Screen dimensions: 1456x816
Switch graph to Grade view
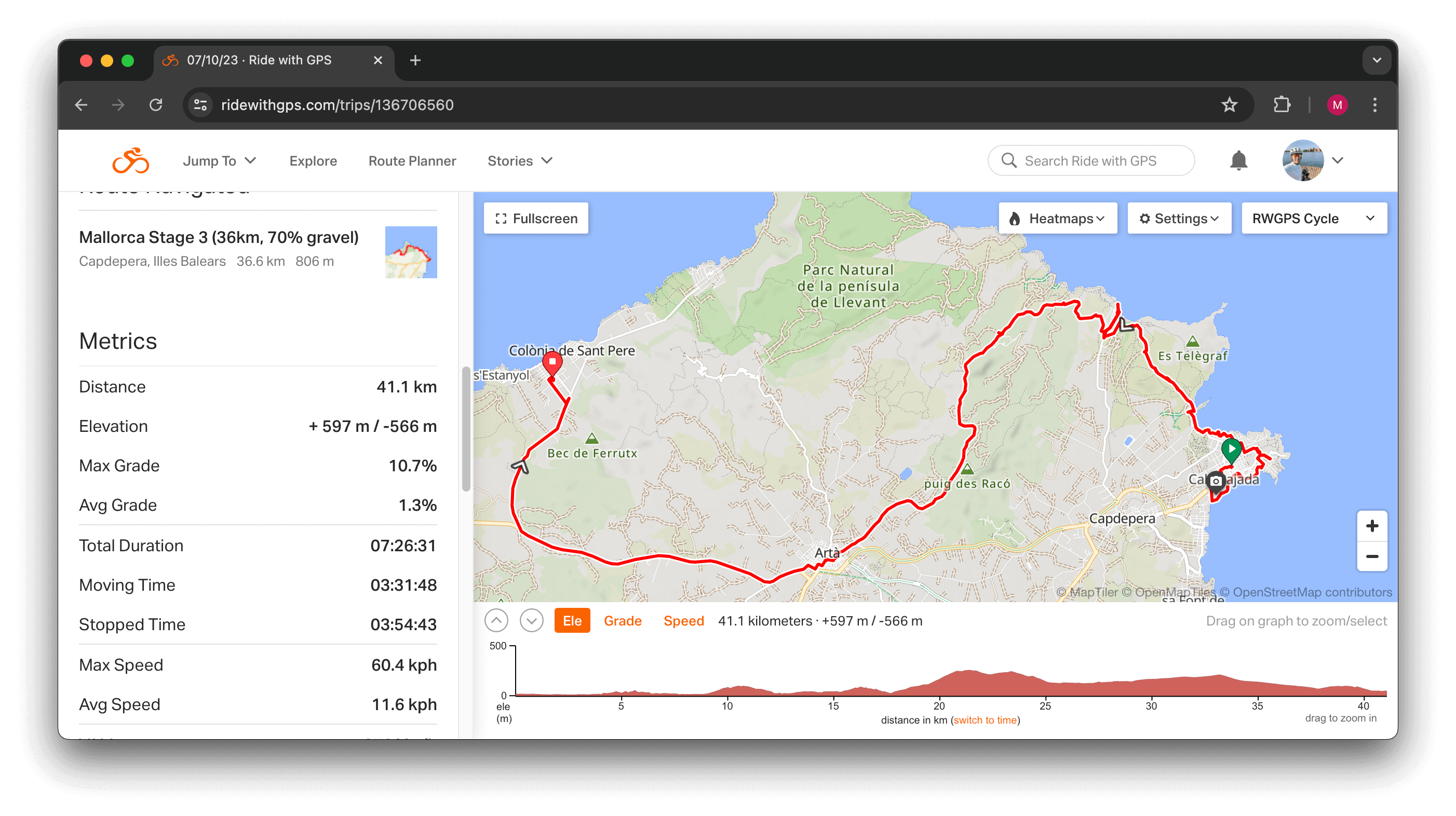622,621
